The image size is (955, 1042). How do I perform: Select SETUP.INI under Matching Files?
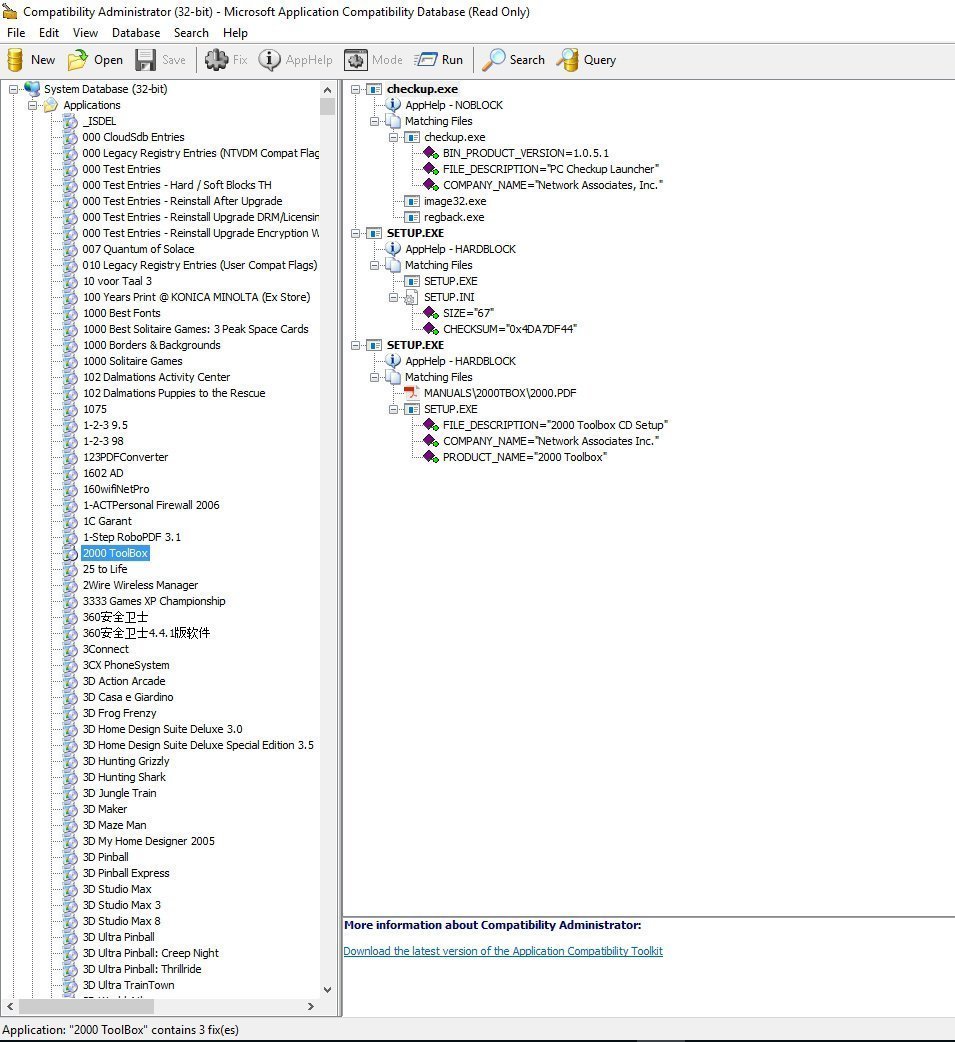point(448,297)
